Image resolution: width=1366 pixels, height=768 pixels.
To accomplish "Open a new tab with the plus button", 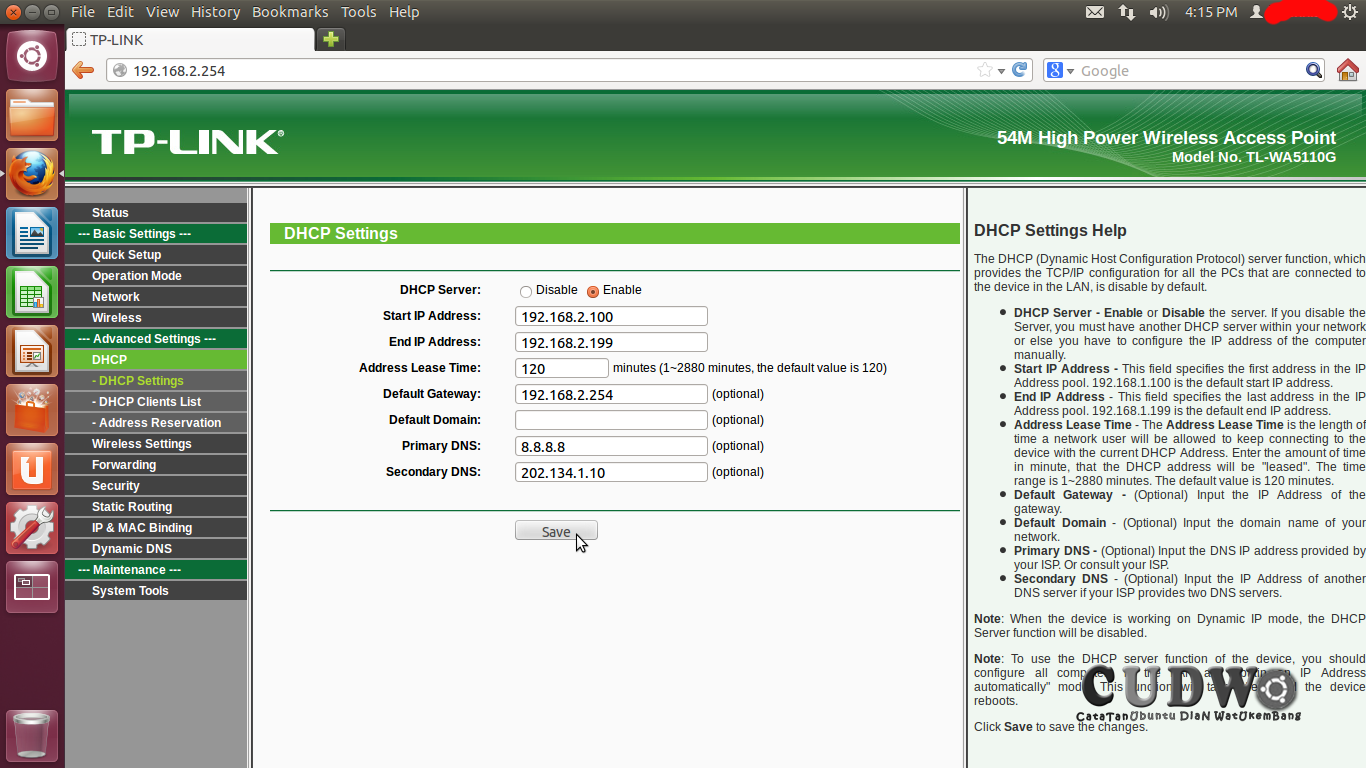I will (x=330, y=39).
